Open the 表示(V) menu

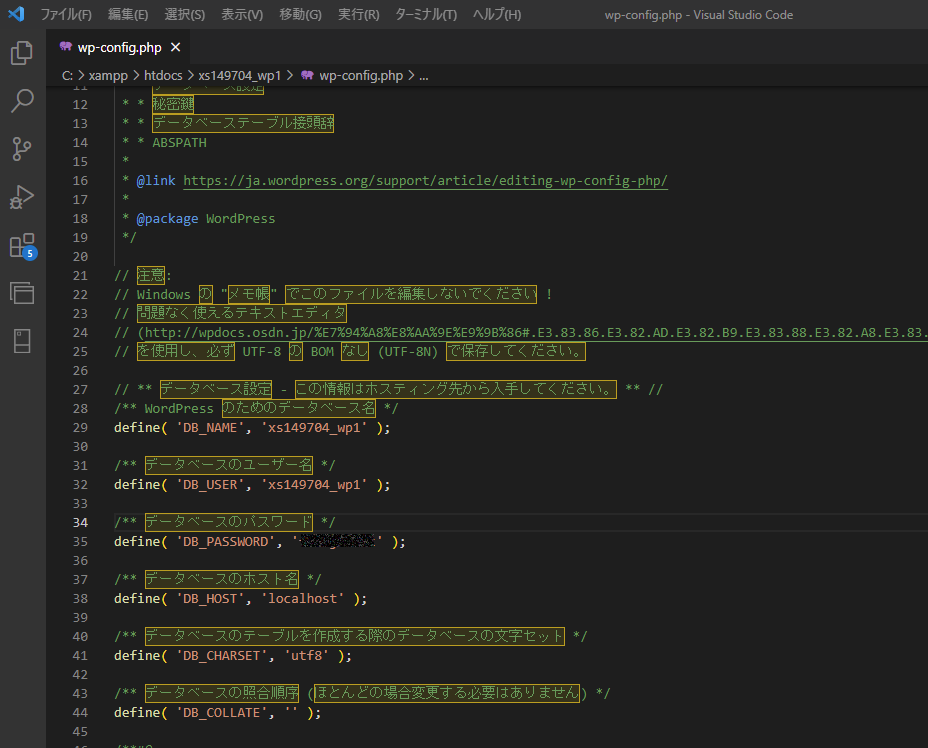(x=242, y=15)
